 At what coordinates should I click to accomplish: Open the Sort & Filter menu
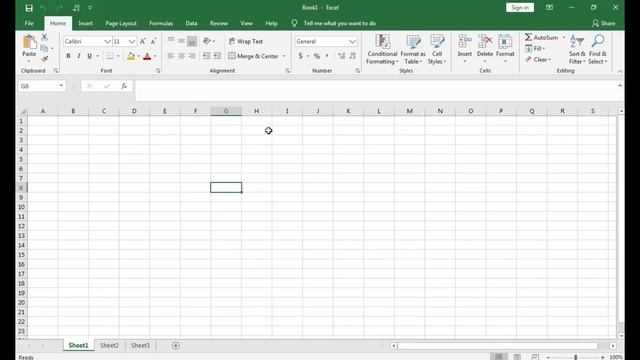[x=577, y=49]
